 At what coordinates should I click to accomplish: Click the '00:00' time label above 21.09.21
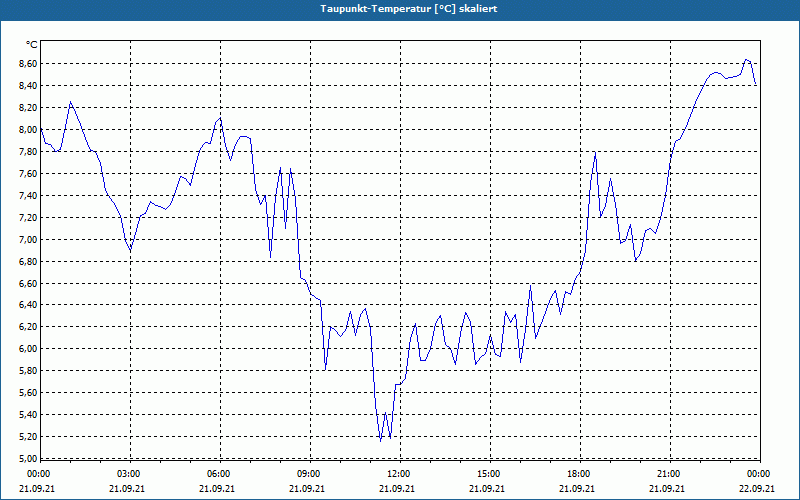coord(37,474)
